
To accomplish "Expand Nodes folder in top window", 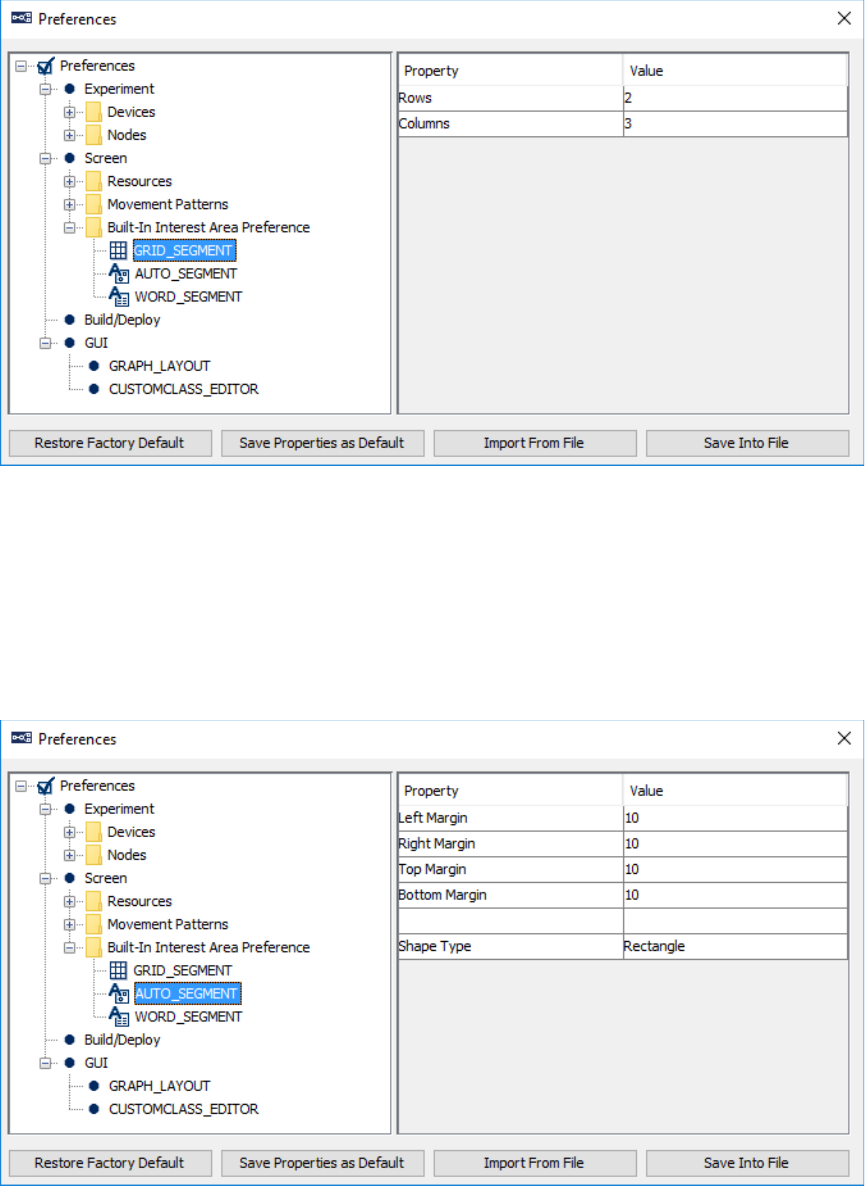I will (x=70, y=135).
